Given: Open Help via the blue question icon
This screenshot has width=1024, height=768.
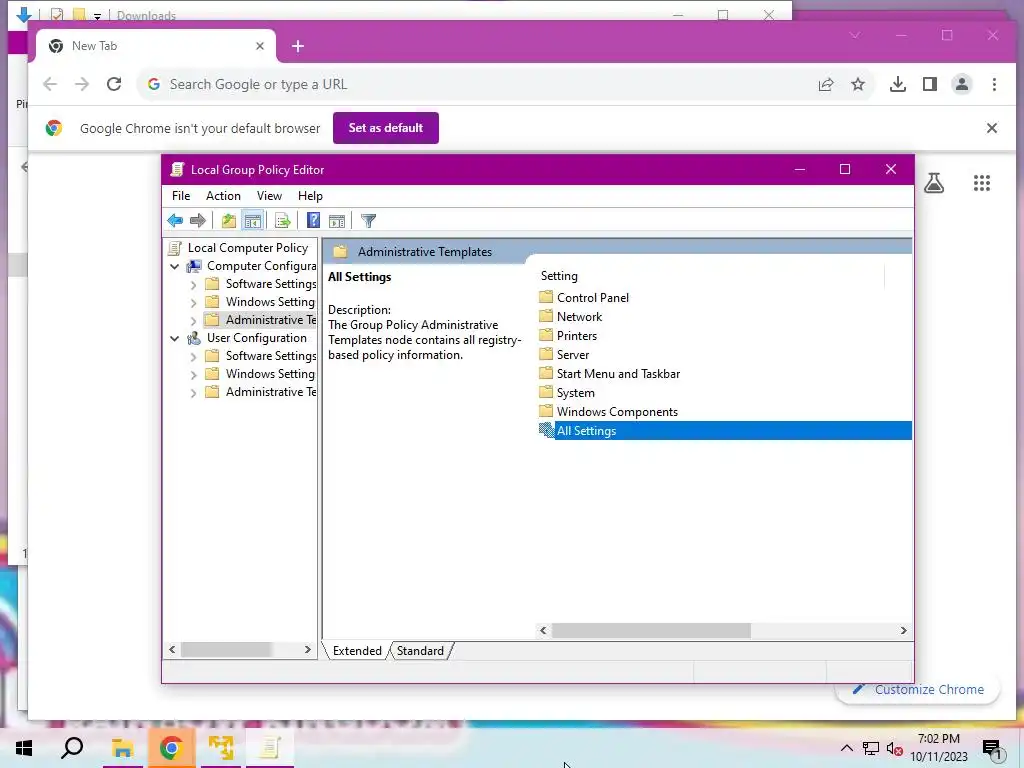Looking at the screenshot, I should (313, 221).
